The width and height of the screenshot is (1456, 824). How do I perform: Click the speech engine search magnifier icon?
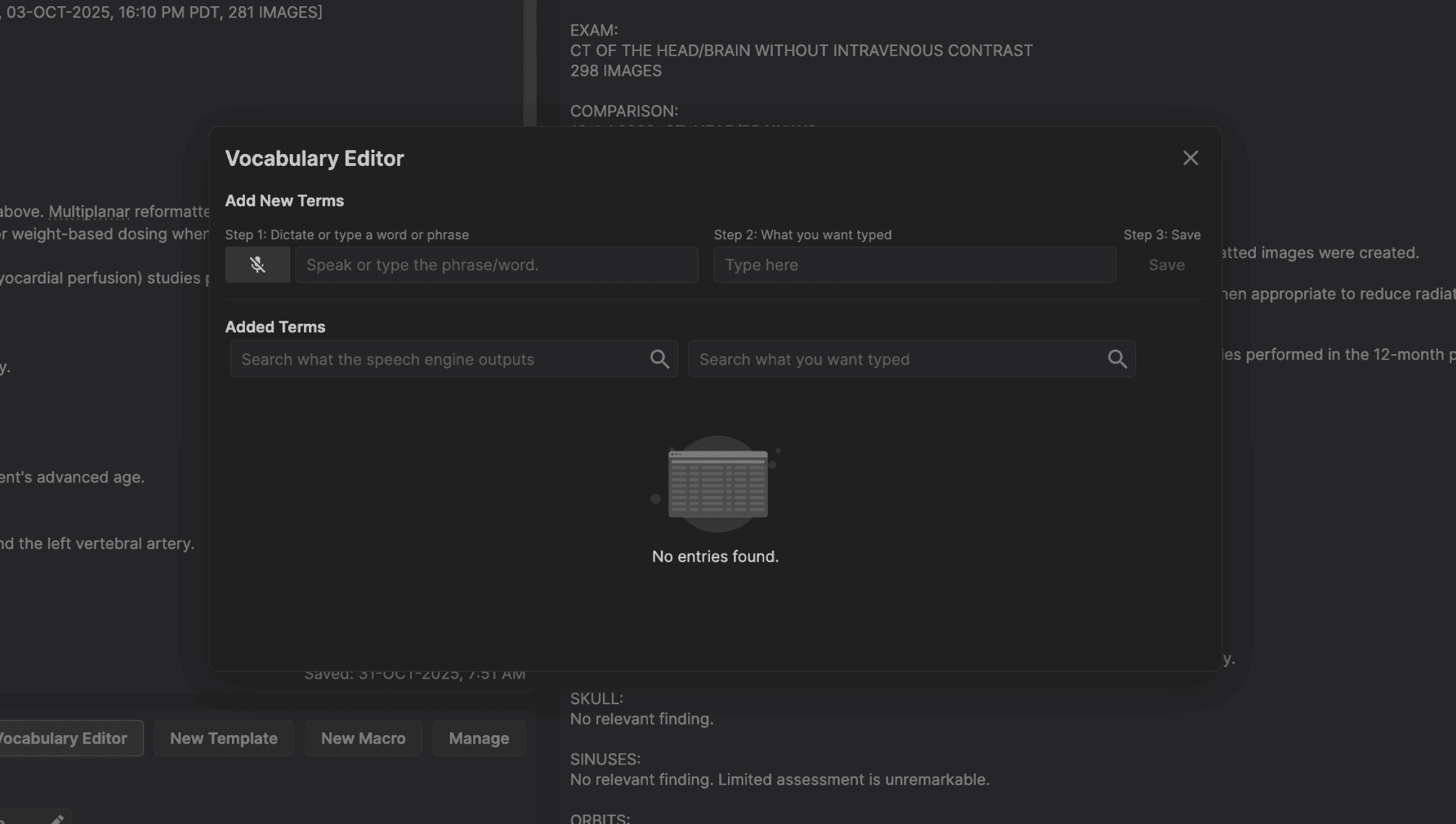click(x=659, y=359)
